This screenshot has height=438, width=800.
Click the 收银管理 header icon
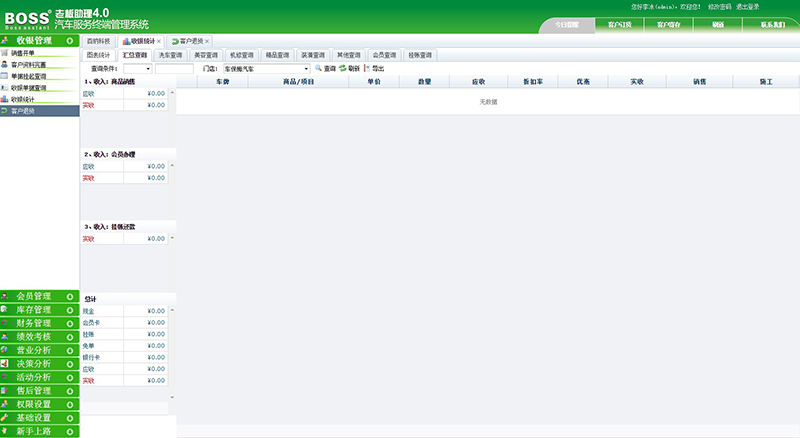coord(5,40)
